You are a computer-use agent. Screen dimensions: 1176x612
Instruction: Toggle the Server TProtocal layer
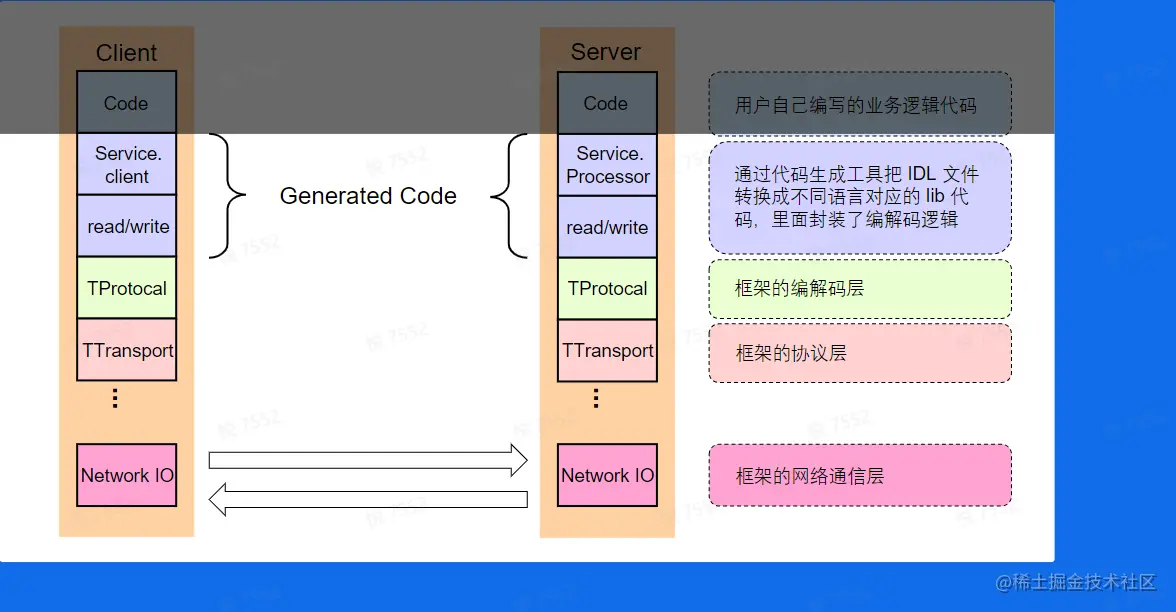[606, 288]
